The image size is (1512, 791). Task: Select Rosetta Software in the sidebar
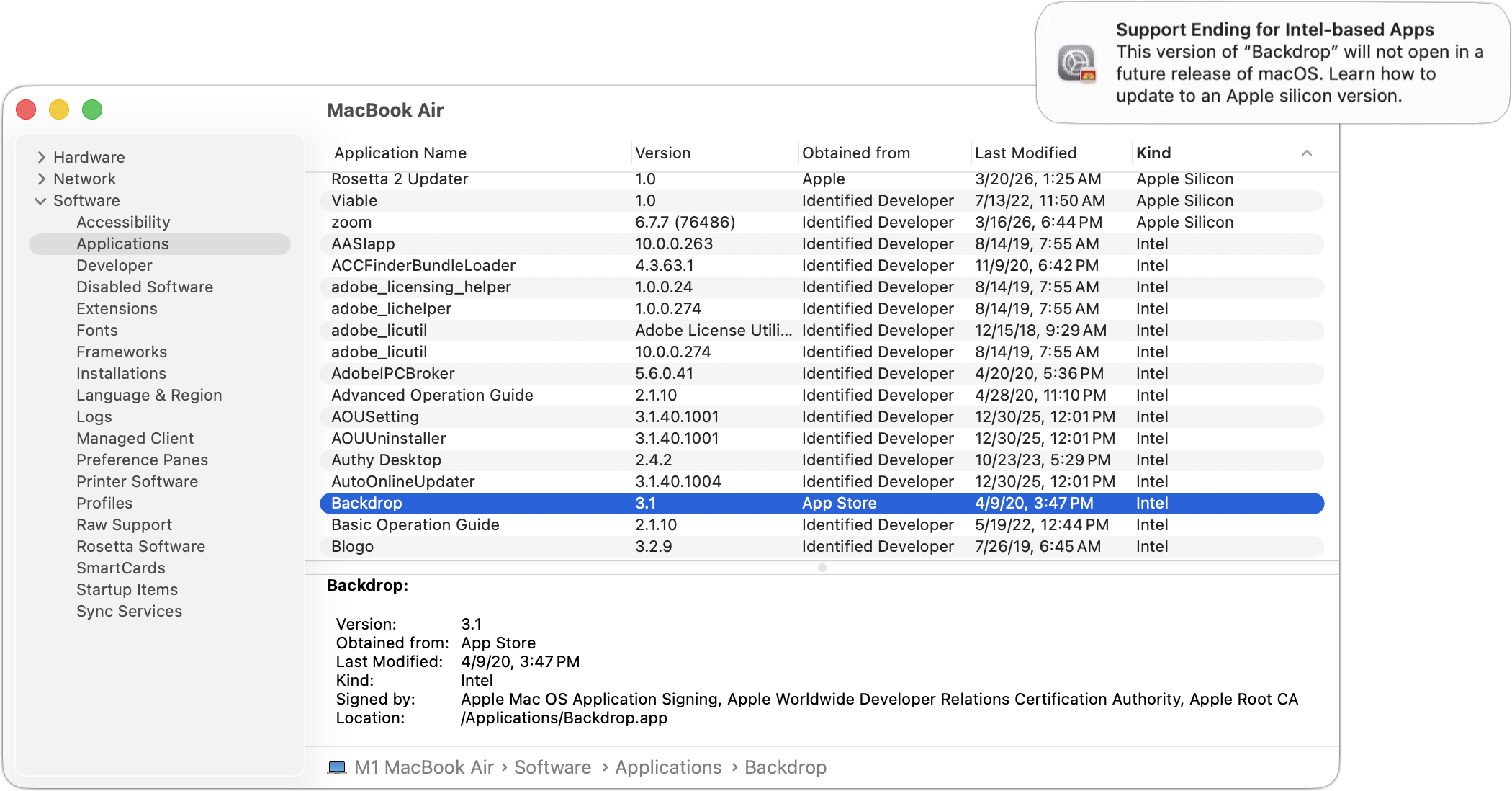140,546
